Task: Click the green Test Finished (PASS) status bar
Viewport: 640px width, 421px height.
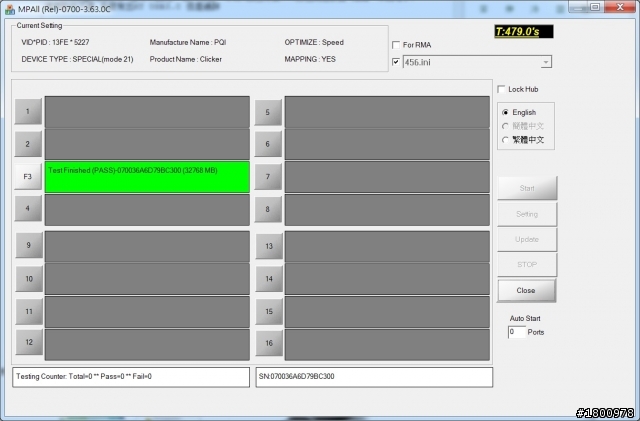Action: pyautogui.click(x=147, y=177)
